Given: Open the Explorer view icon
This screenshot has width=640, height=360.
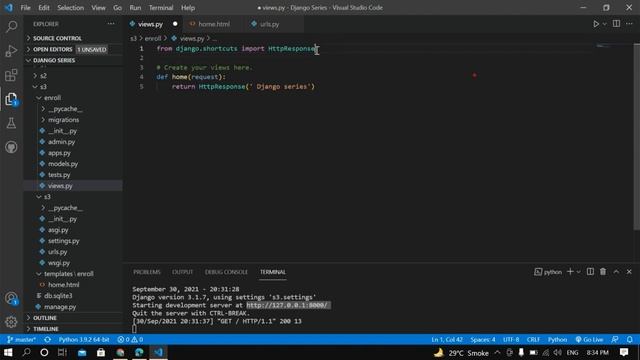Looking at the screenshot, I should [x=11, y=99].
